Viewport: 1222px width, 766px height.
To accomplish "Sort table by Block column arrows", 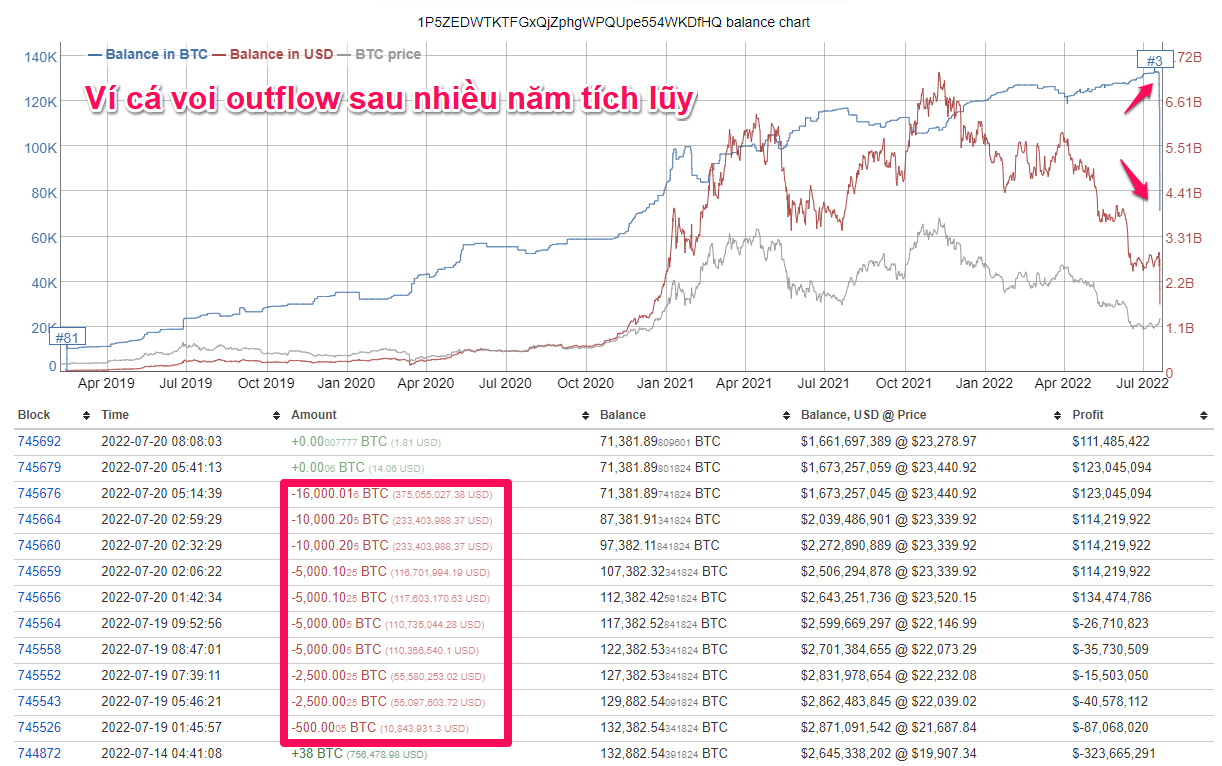I will (x=87, y=415).
